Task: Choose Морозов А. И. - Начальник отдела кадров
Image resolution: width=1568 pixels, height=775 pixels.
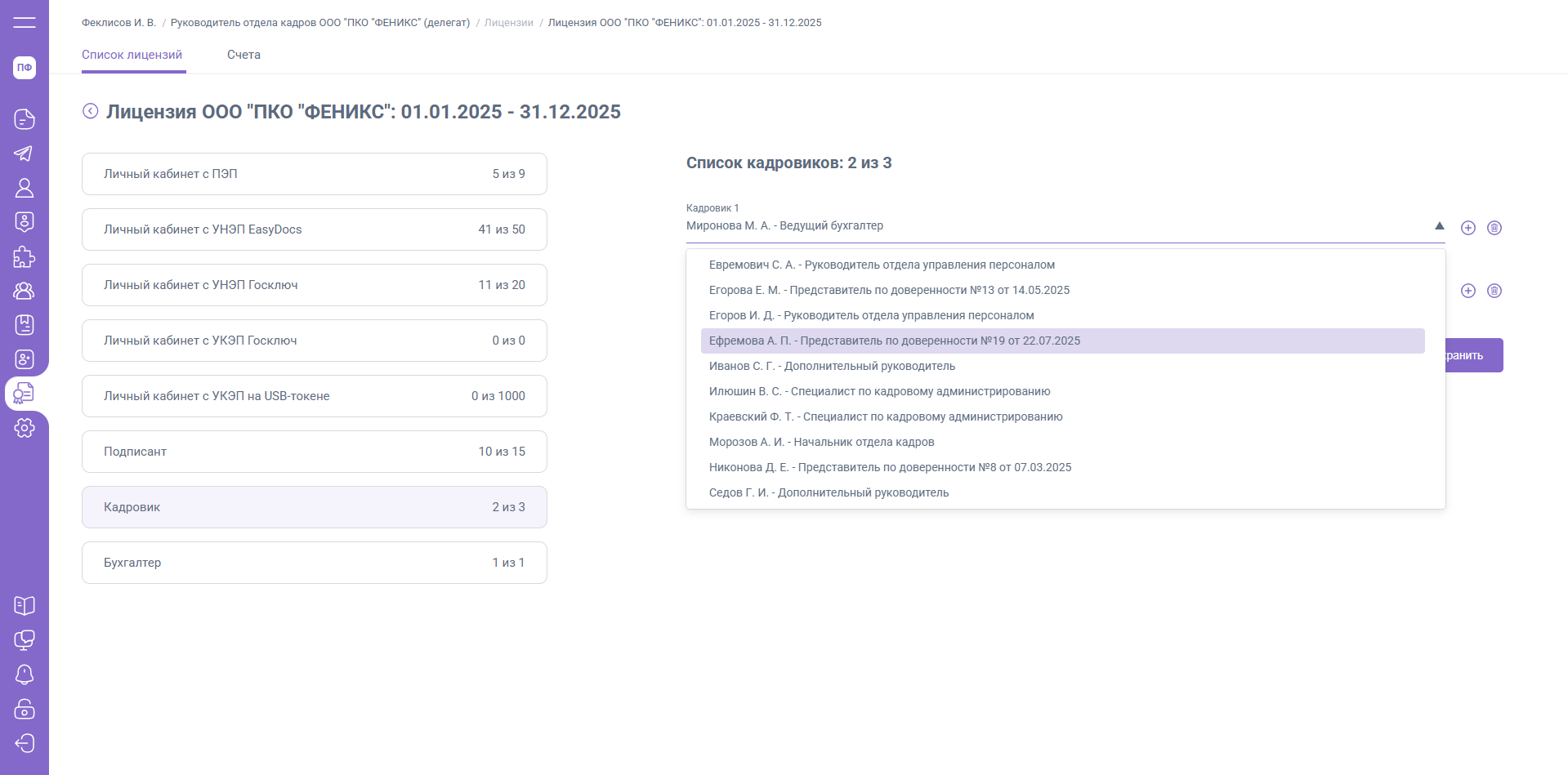Action: 821,442
